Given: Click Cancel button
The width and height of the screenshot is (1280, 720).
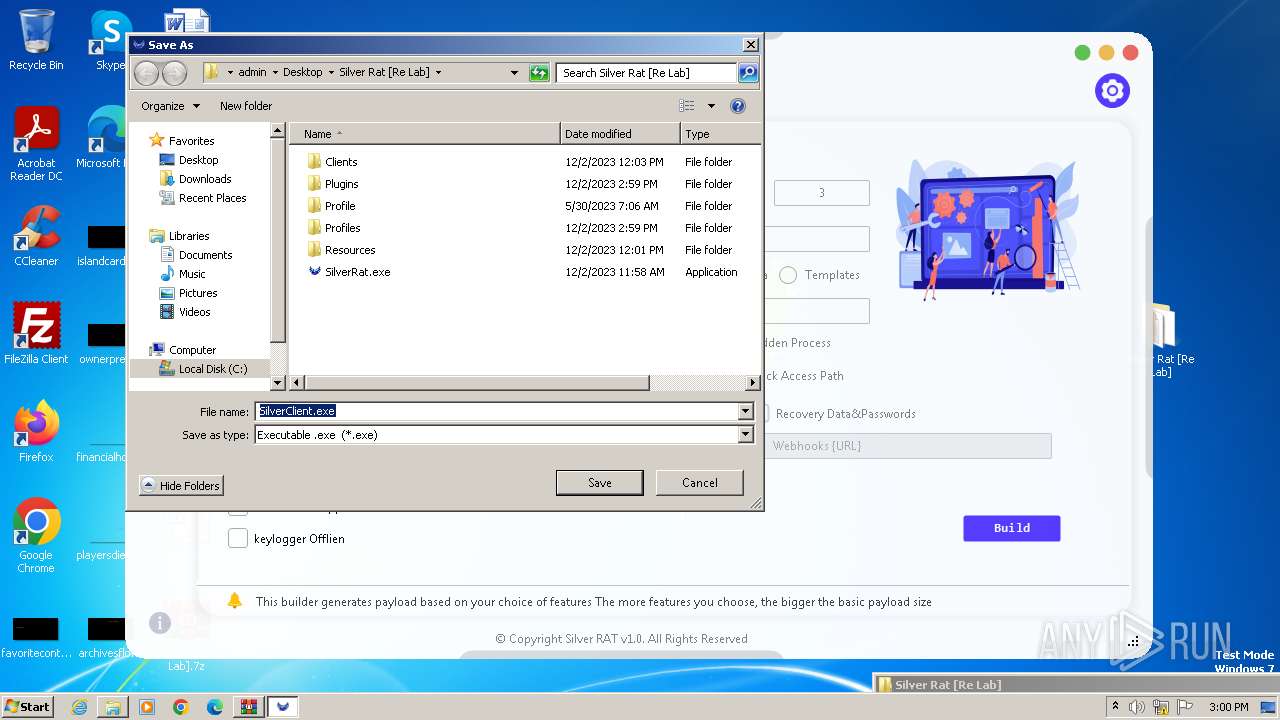Looking at the screenshot, I should click(x=700, y=482).
